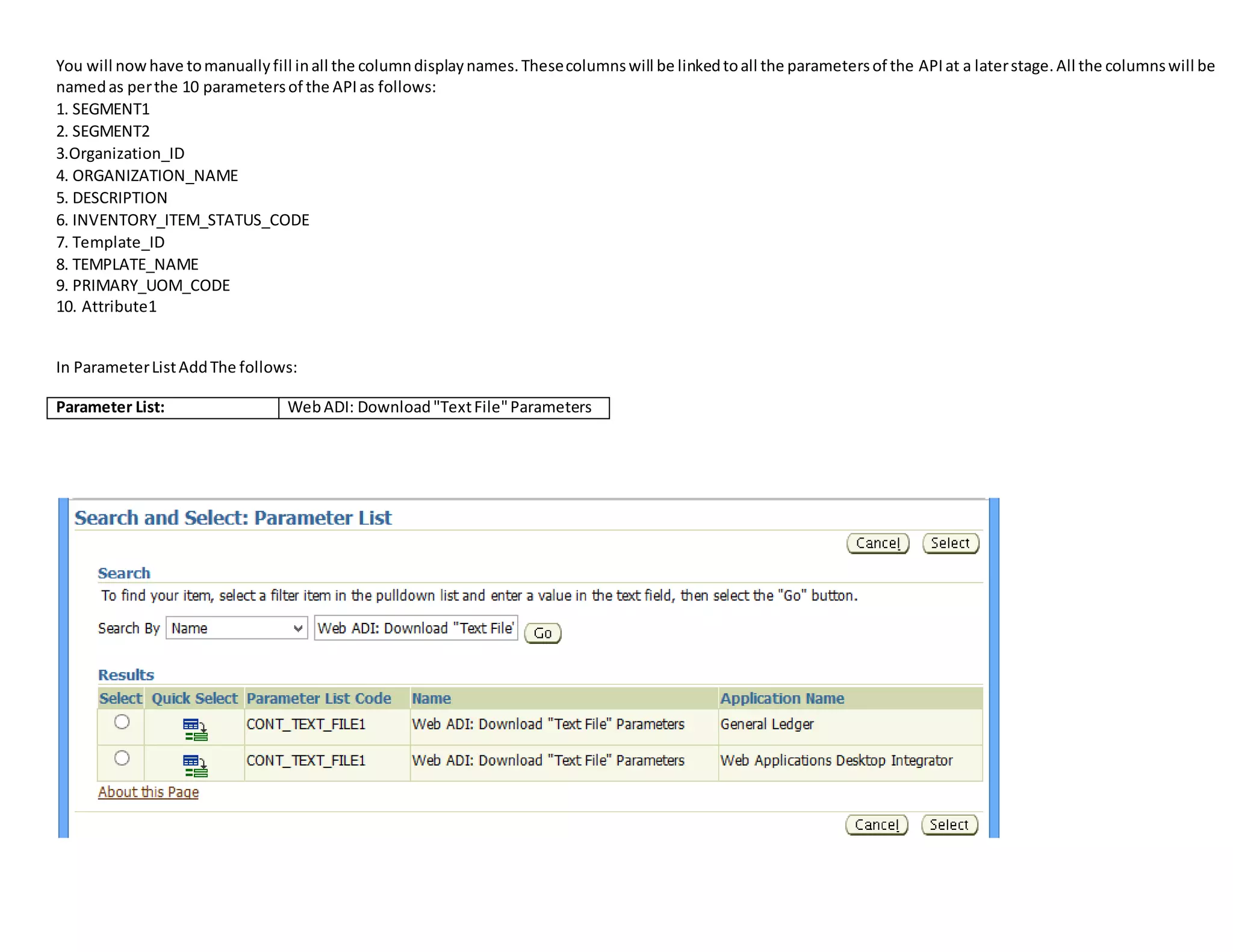
Task: Click Quick Select icon for Web Applications Desktop Integrator row
Action: pyautogui.click(x=195, y=765)
